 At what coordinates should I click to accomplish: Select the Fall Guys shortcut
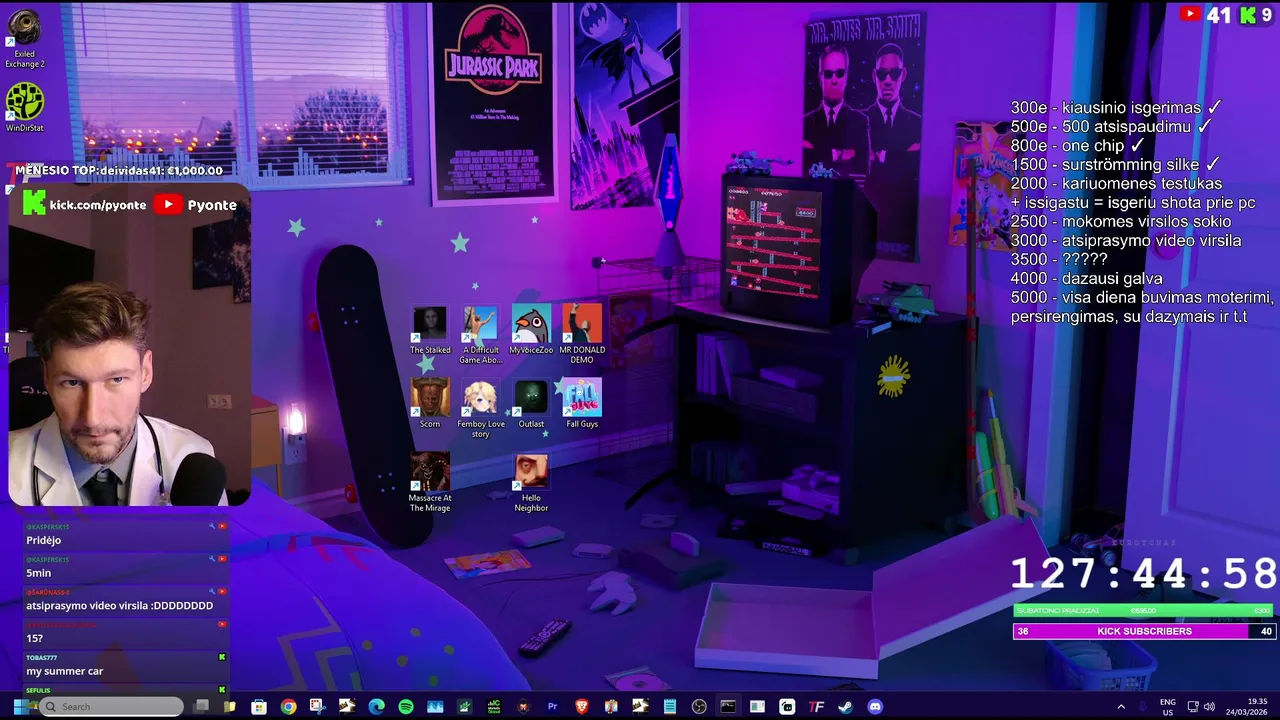[x=582, y=405]
